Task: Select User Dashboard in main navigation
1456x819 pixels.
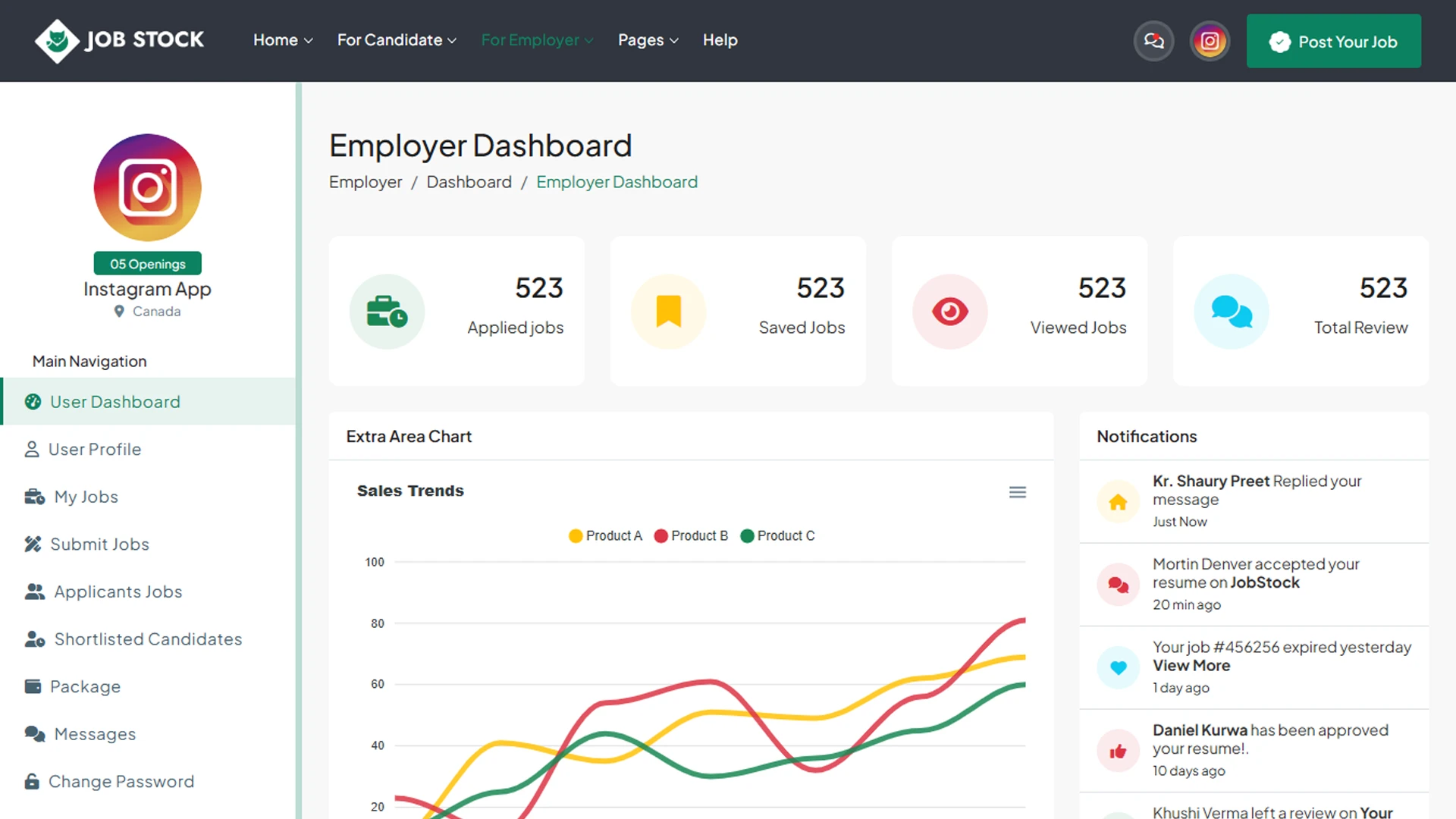Action: [149, 402]
